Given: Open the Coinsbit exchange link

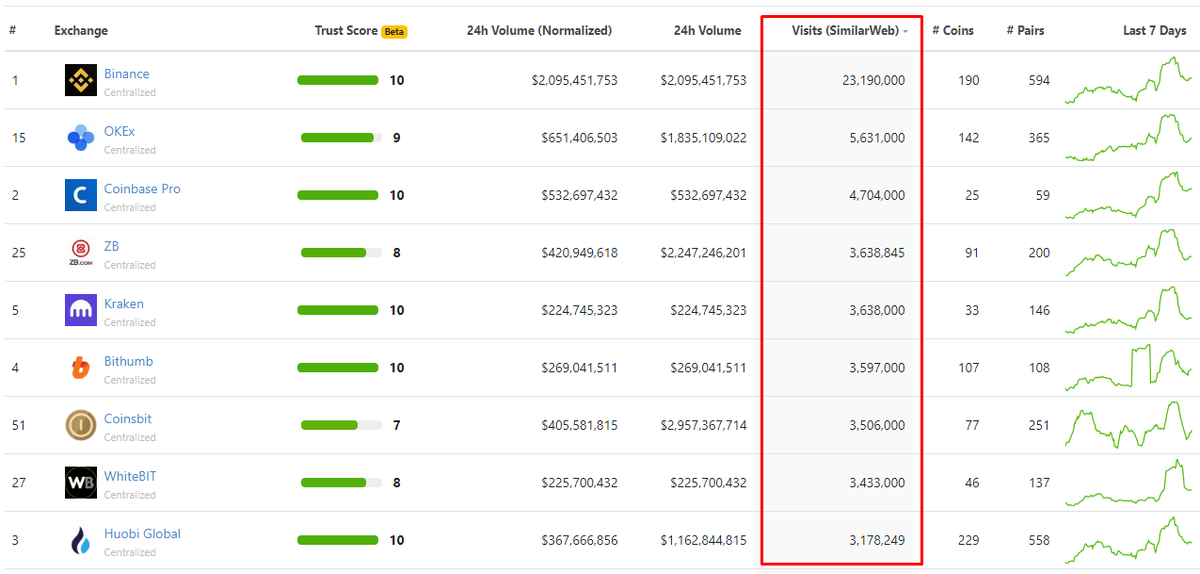Looking at the screenshot, I should coord(128,419).
